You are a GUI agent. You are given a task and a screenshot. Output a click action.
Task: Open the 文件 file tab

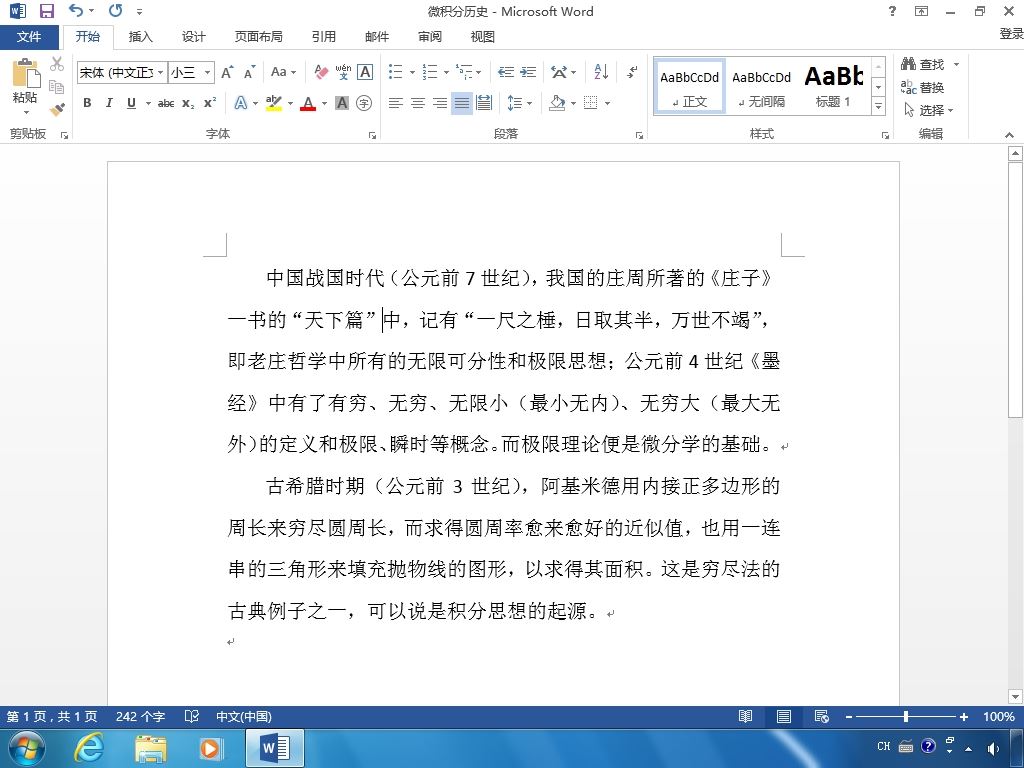29,37
